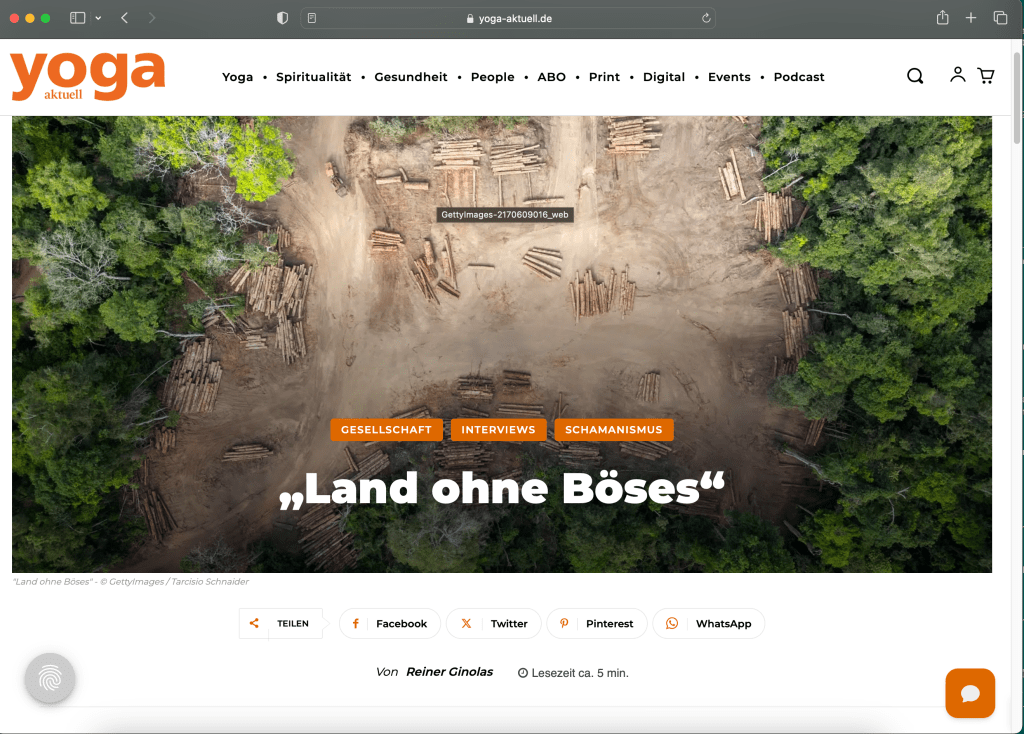Click Safari's privacy shield icon
1024x734 pixels.
click(282, 18)
